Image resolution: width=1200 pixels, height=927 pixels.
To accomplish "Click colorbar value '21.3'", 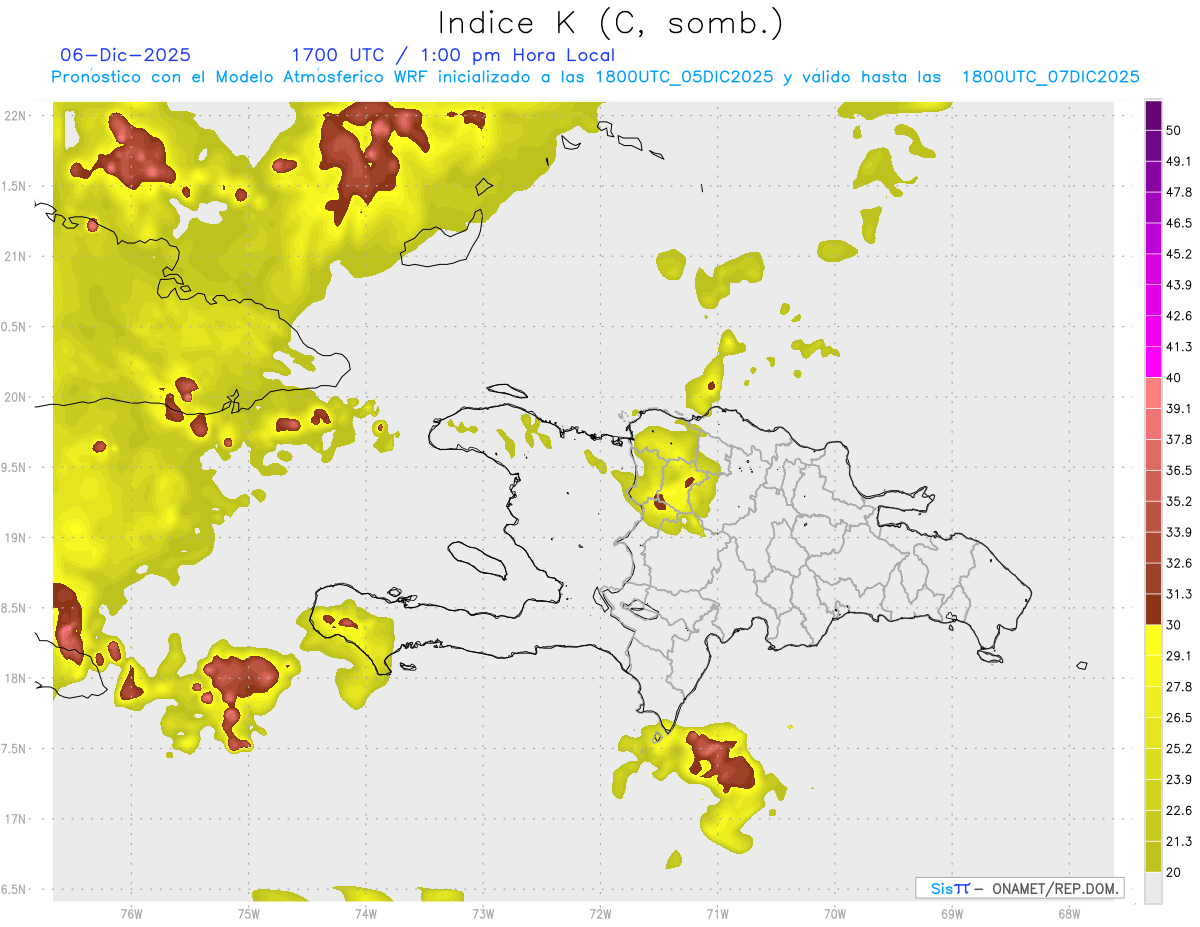I will (1179, 842).
